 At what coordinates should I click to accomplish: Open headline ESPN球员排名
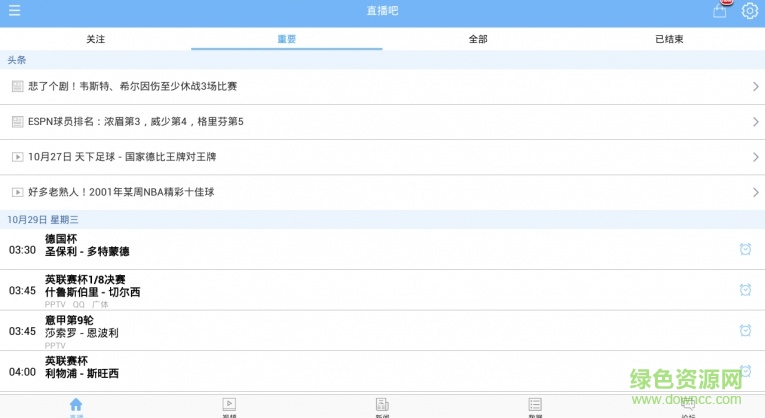pos(382,122)
